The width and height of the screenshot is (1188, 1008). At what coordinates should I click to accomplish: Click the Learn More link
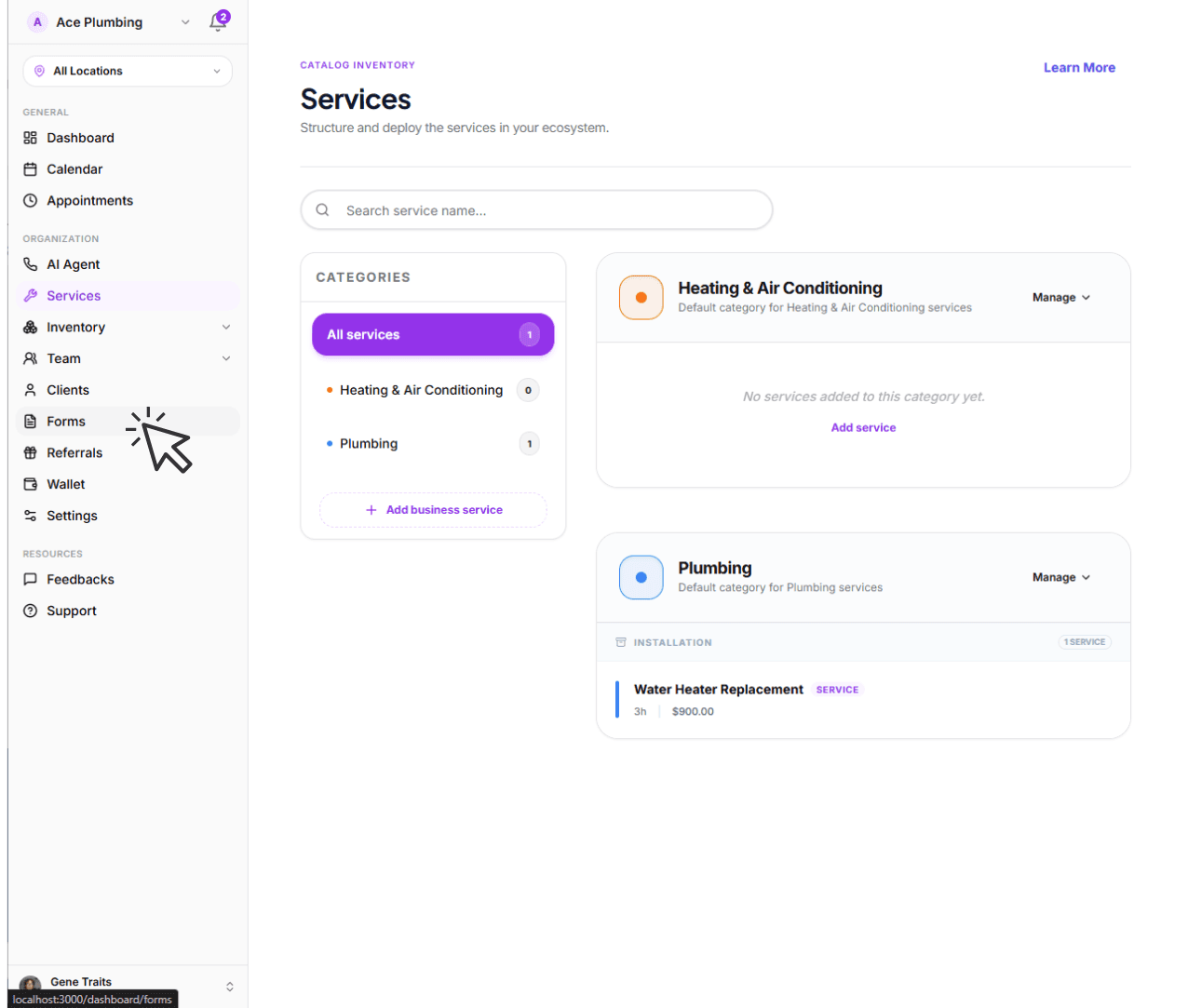click(x=1078, y=68)
